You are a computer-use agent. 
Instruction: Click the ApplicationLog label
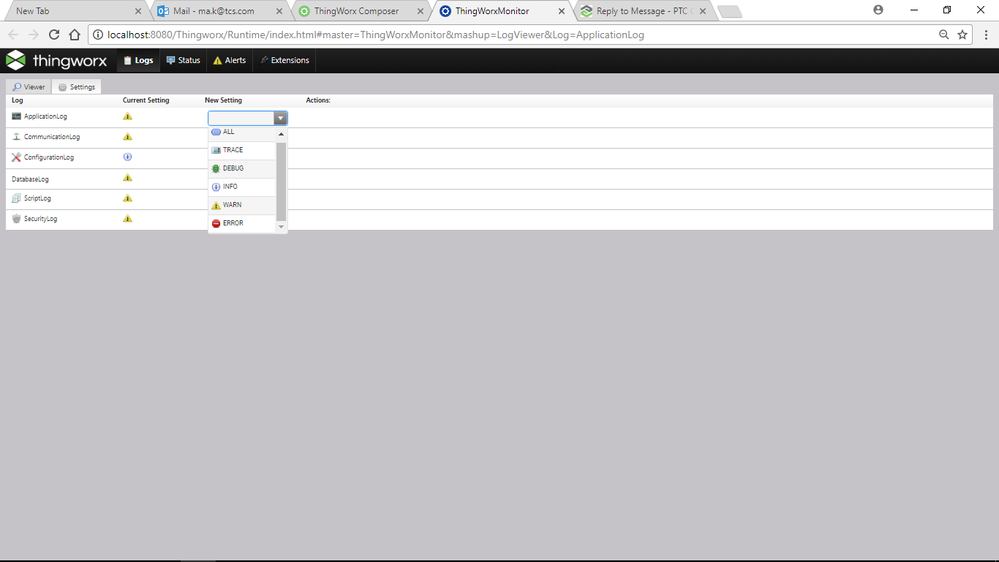pos(45,117)
